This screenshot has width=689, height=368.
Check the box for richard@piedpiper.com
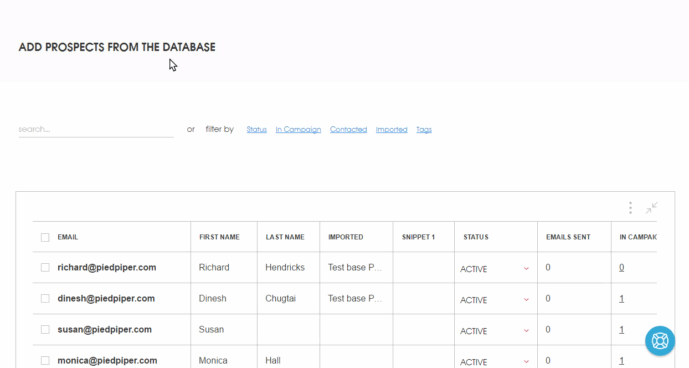45,267
